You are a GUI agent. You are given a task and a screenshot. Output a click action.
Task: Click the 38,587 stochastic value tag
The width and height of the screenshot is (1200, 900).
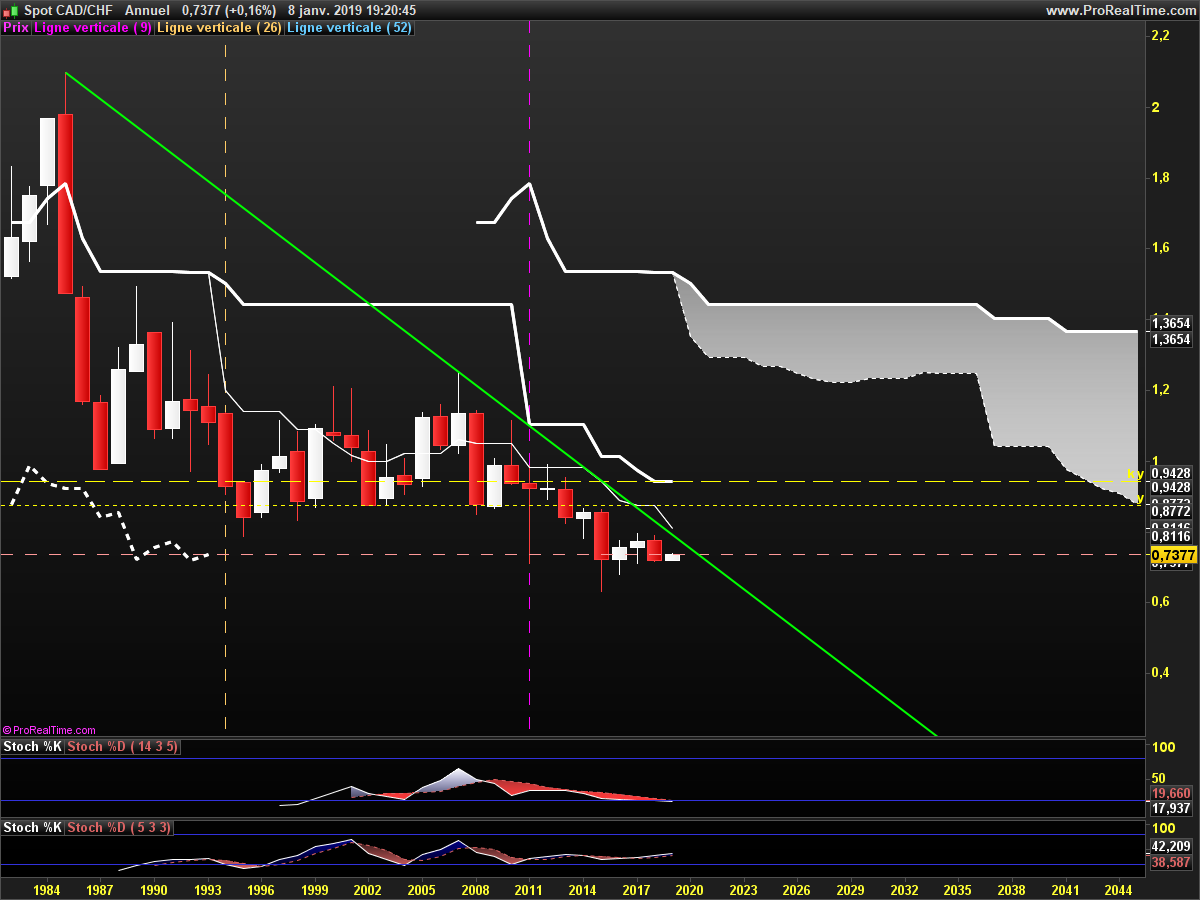pyautogui.click(x=1171, y=861)
